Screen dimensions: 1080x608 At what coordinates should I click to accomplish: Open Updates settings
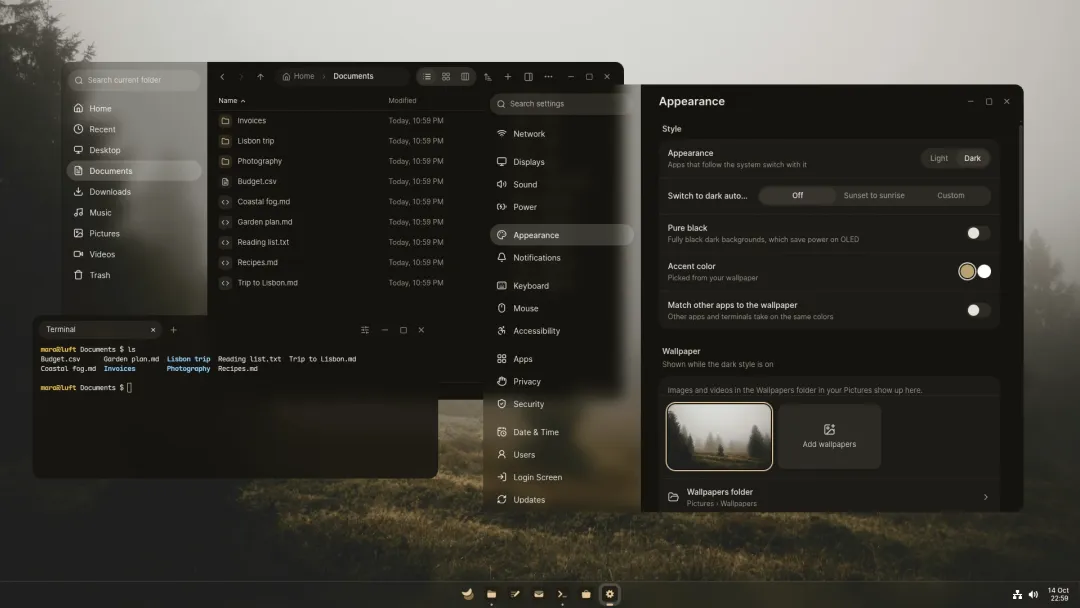pyautogui.click(x=561, y=499)
